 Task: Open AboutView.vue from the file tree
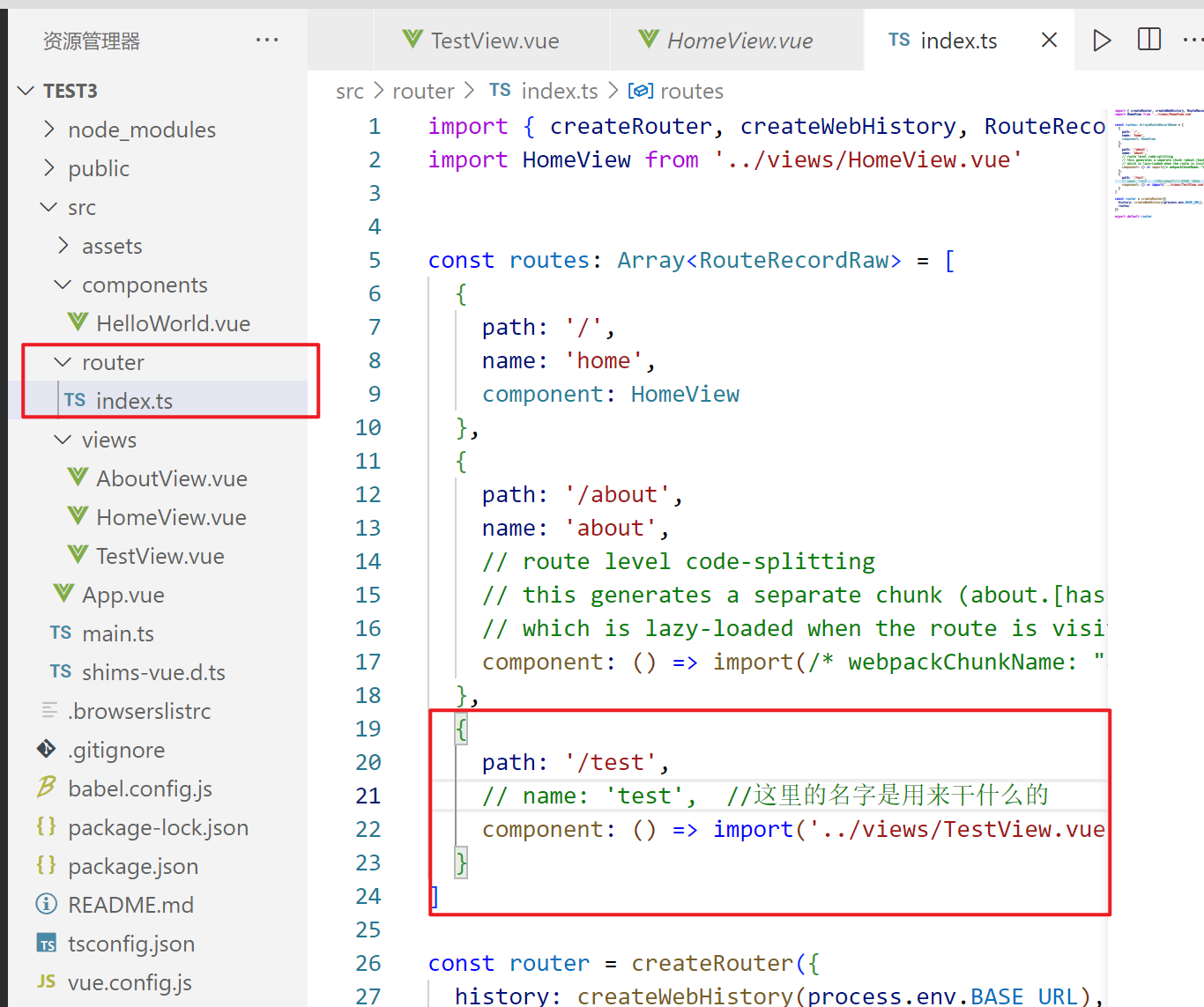click(x=171, y=478)
